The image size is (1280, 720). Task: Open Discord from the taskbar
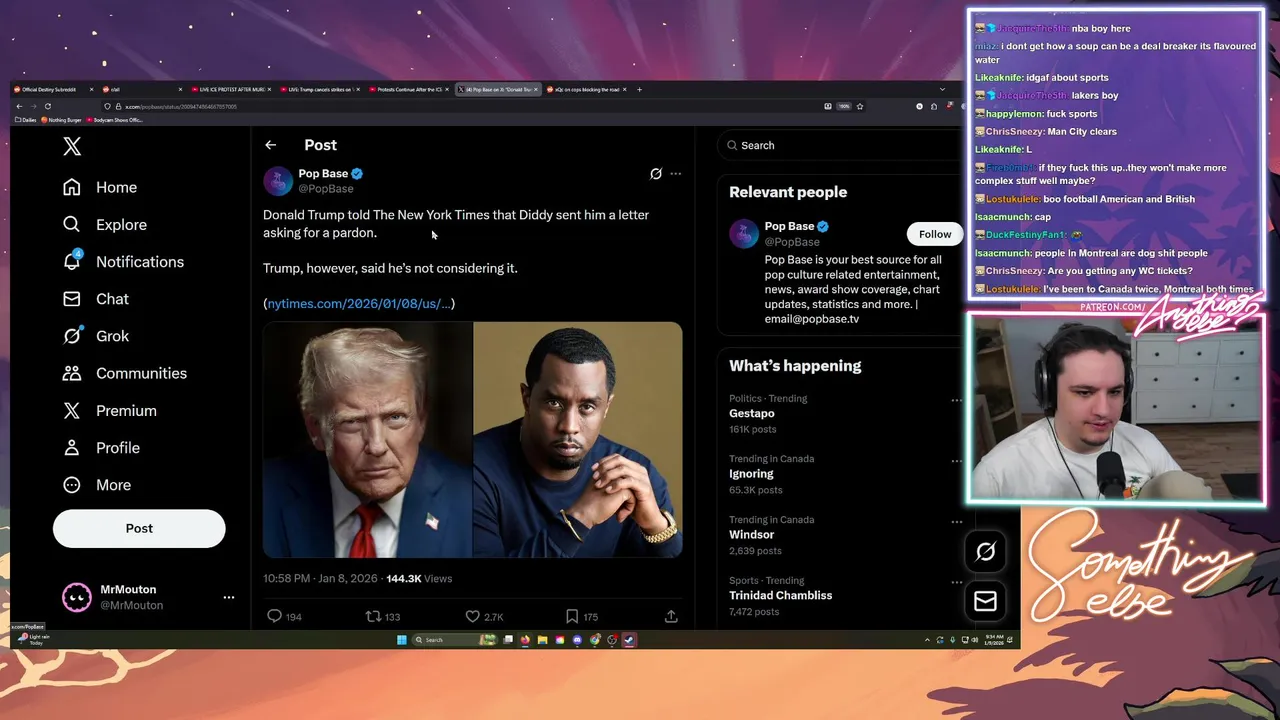point(577,640)
